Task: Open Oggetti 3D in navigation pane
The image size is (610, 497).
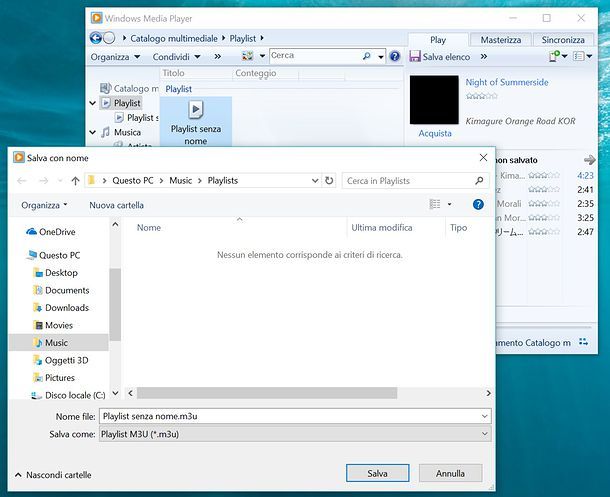Action: (61, 360)
